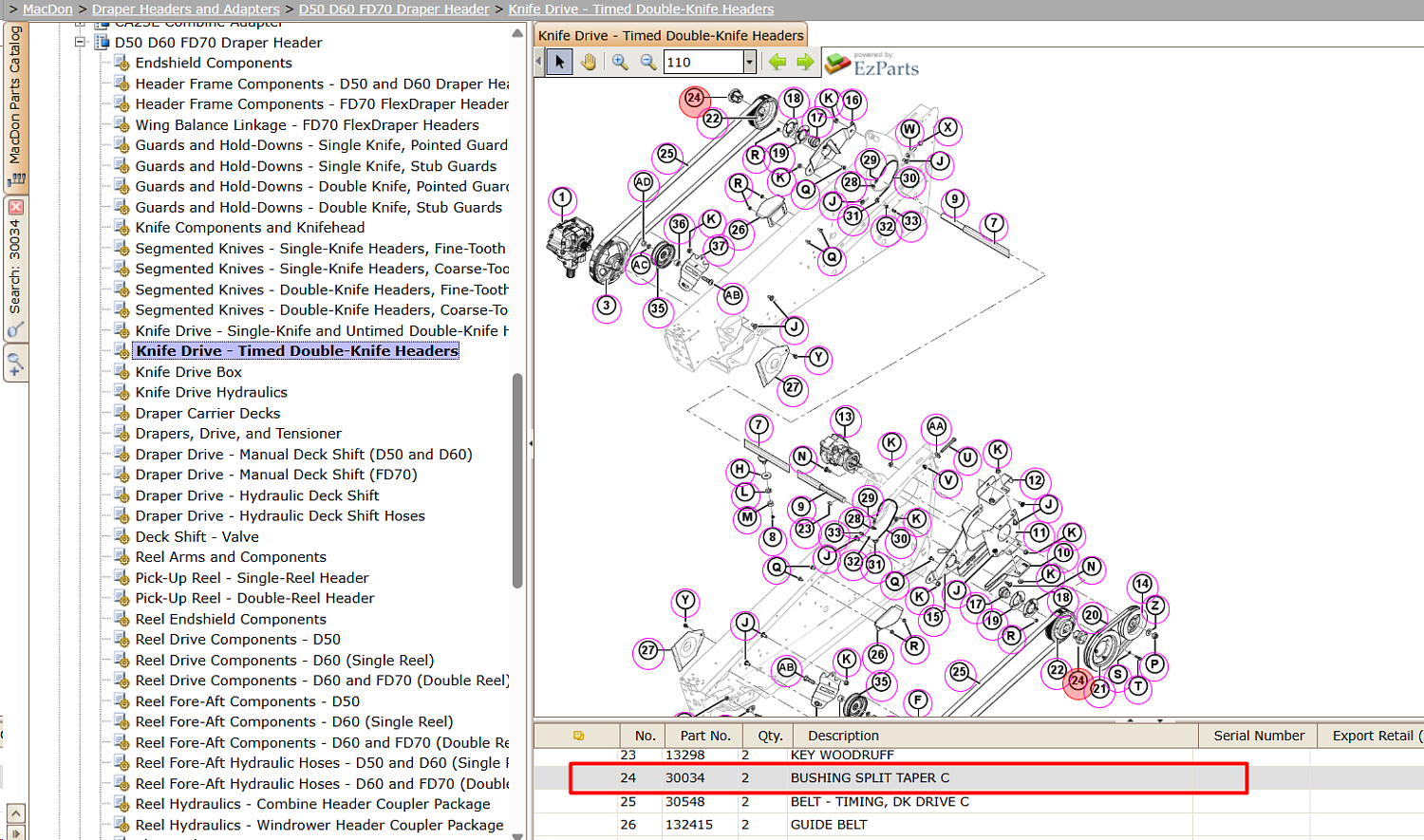The image size is (1424, 840).
Task: Switch to the Search: 30034 side tab
Action: pos(15,268)
